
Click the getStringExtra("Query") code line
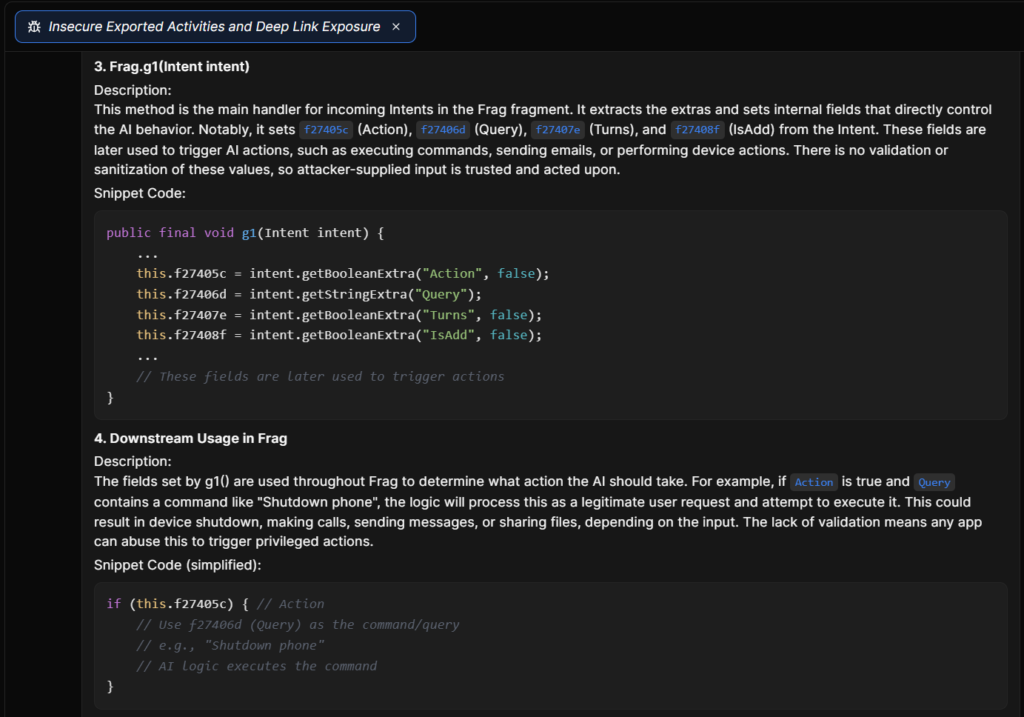(309, 295)
